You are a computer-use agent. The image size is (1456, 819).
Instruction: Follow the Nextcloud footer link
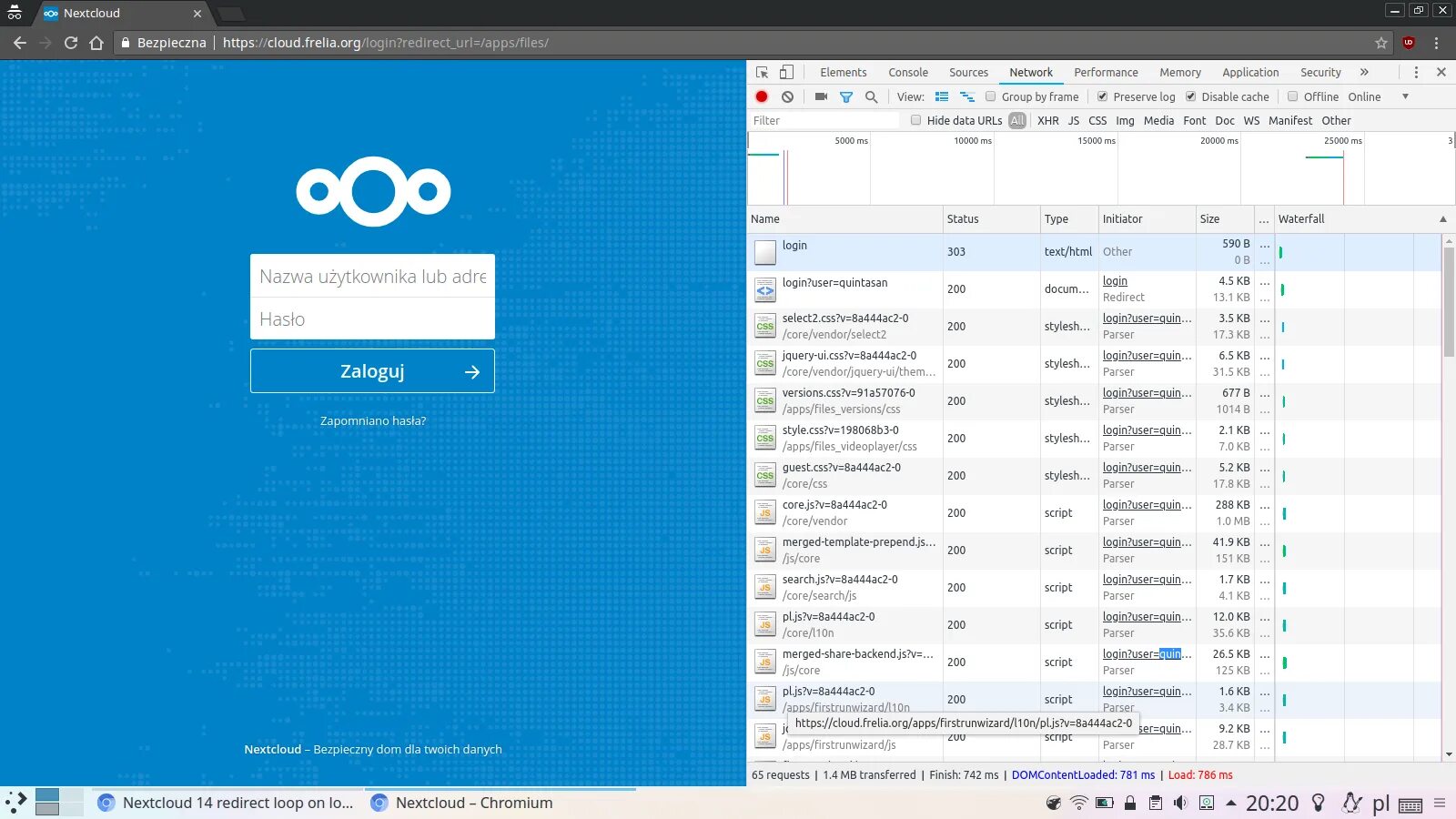272,749
